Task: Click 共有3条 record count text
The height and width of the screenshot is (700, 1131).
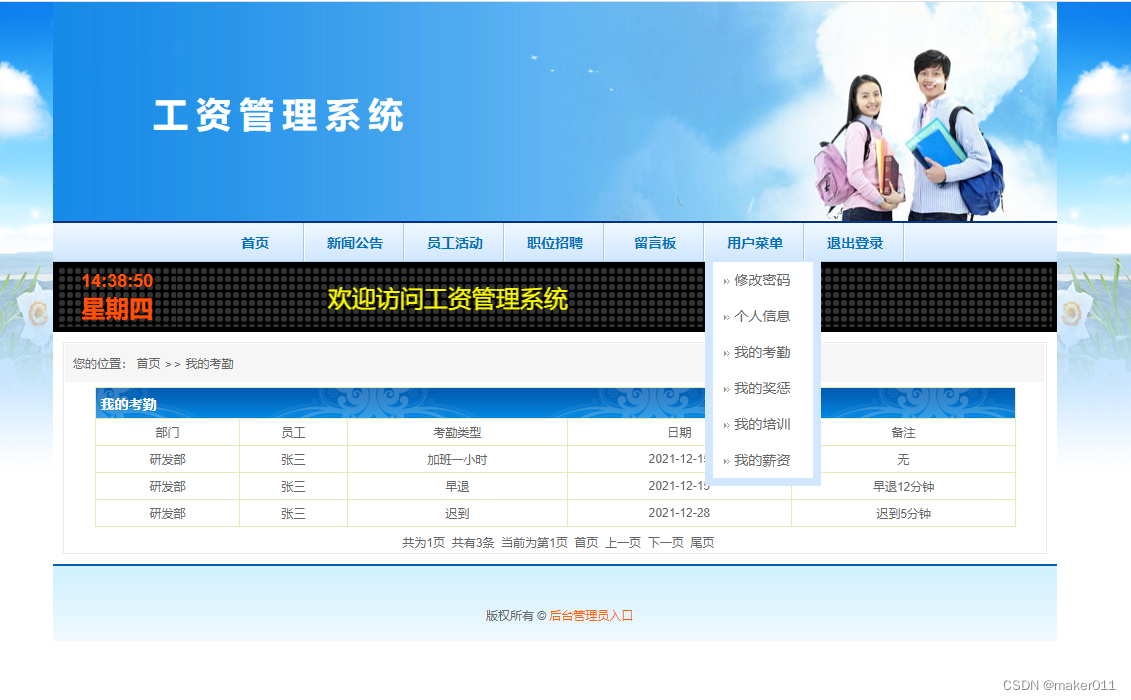Action: pos(472,543)
